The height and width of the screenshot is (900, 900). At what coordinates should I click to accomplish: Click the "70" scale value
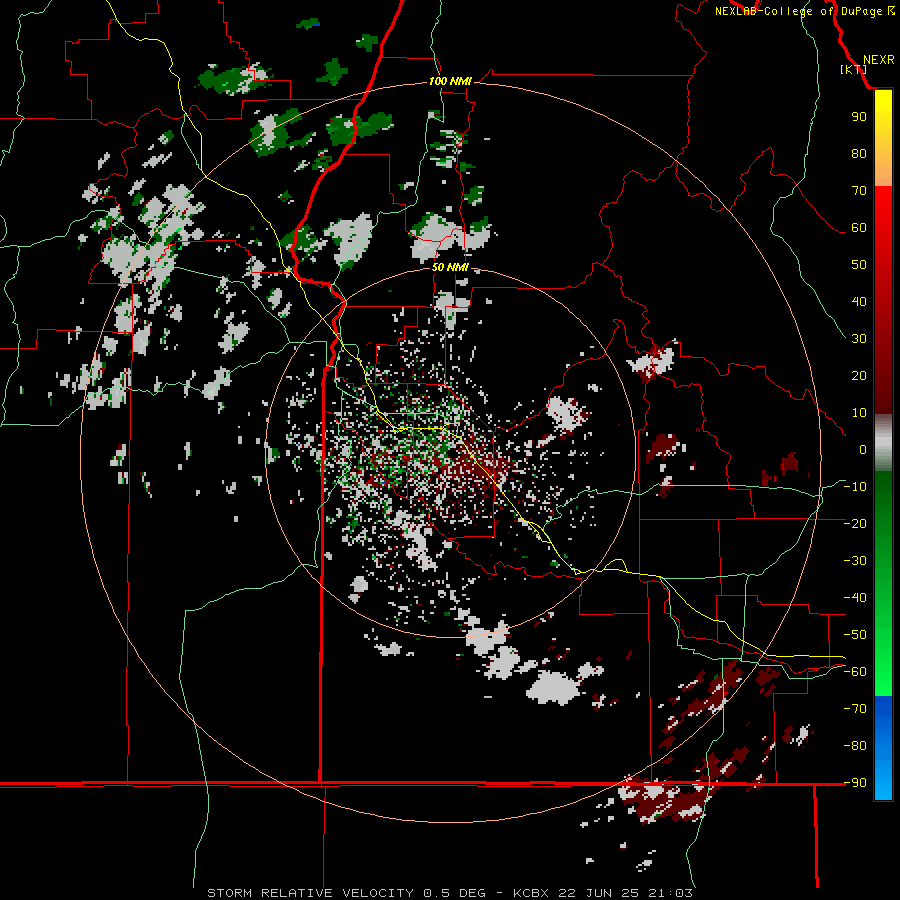pos(859,191)
